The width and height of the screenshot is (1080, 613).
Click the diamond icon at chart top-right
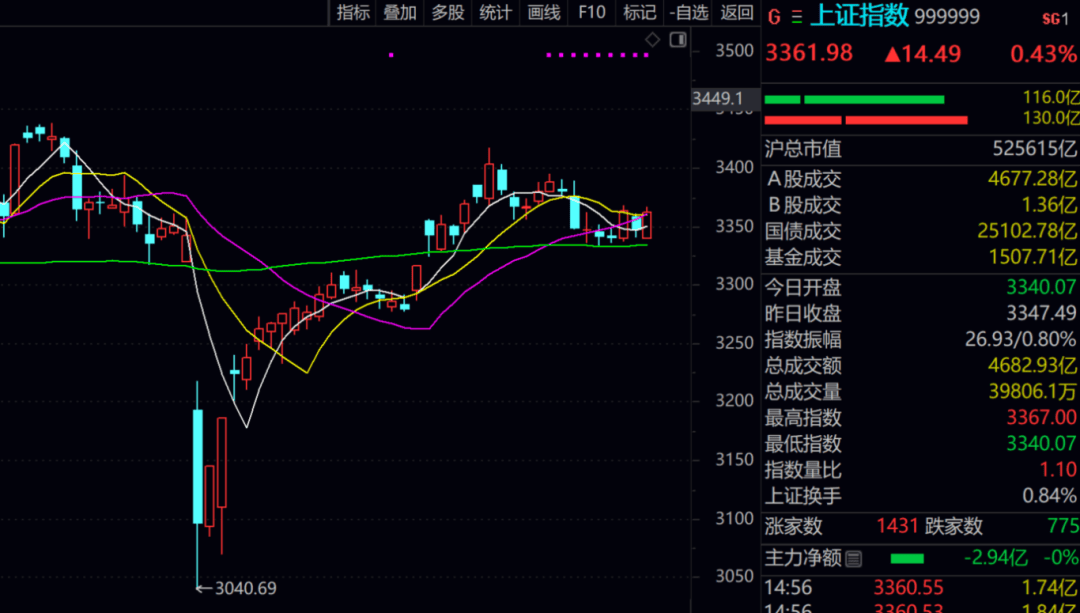pos(652,40)
